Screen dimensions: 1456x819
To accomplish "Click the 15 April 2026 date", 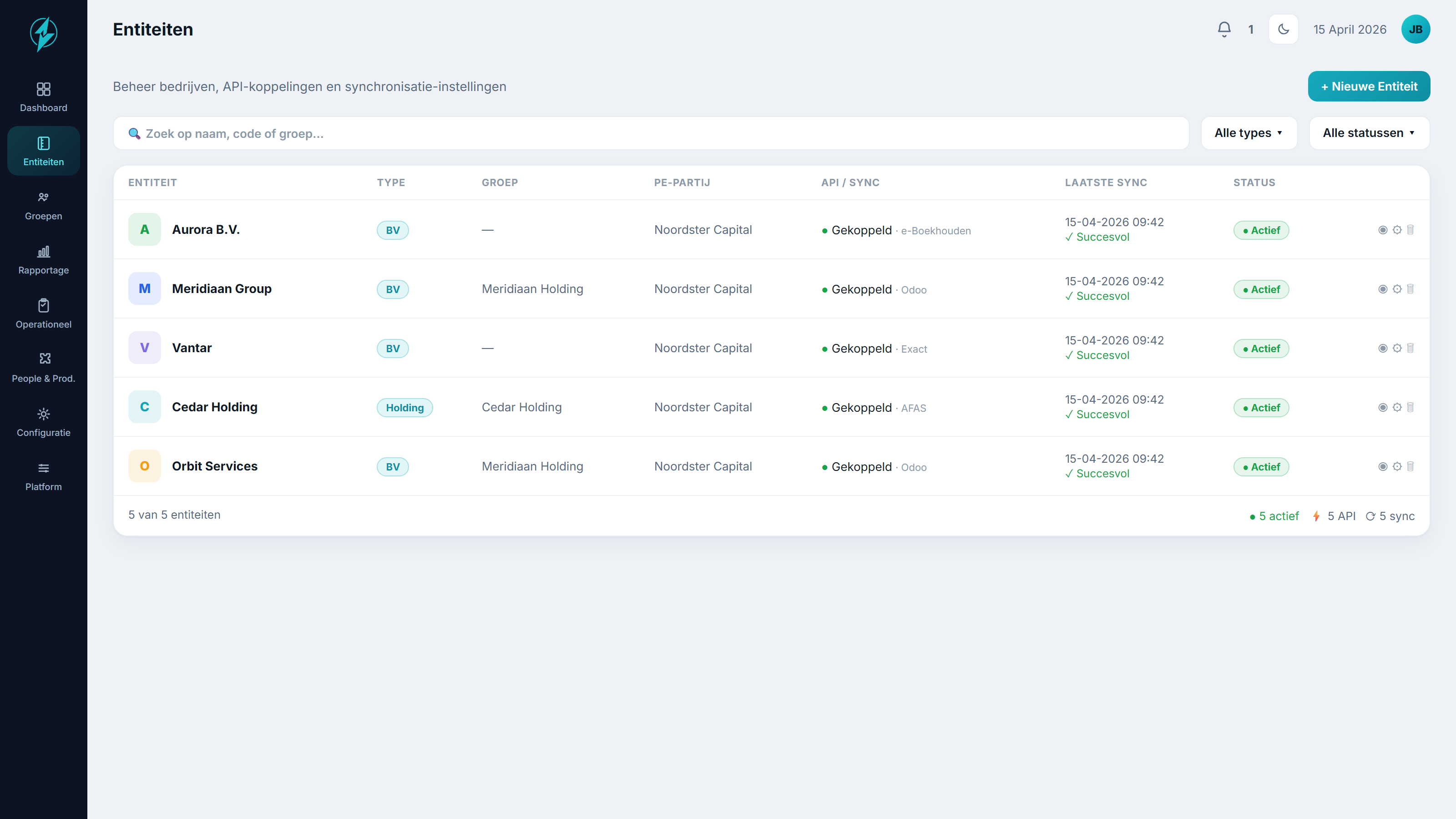I will click(1350, 30).
